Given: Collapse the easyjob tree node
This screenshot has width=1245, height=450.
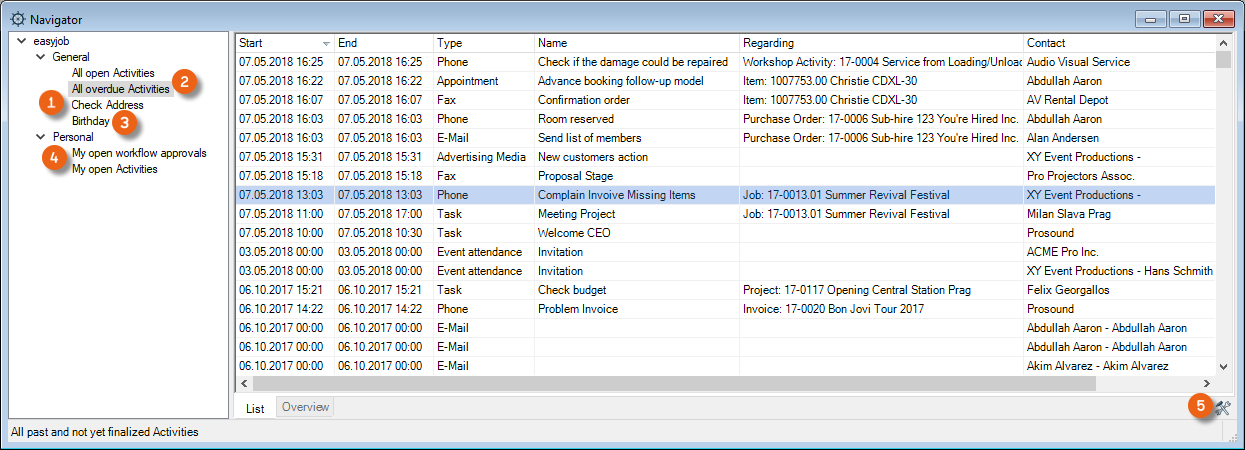Looking at the screenshot, I should (22, 42).
